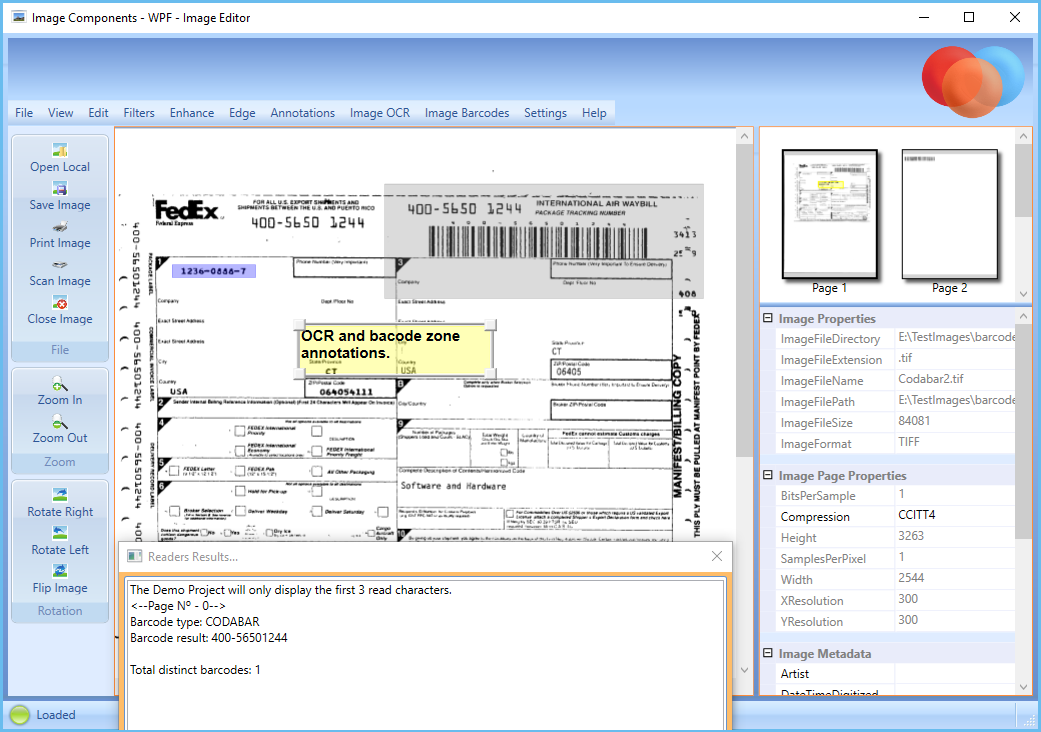Click the properties panel scroll down arrow
1041x732 pixels.
point(1023,687)
